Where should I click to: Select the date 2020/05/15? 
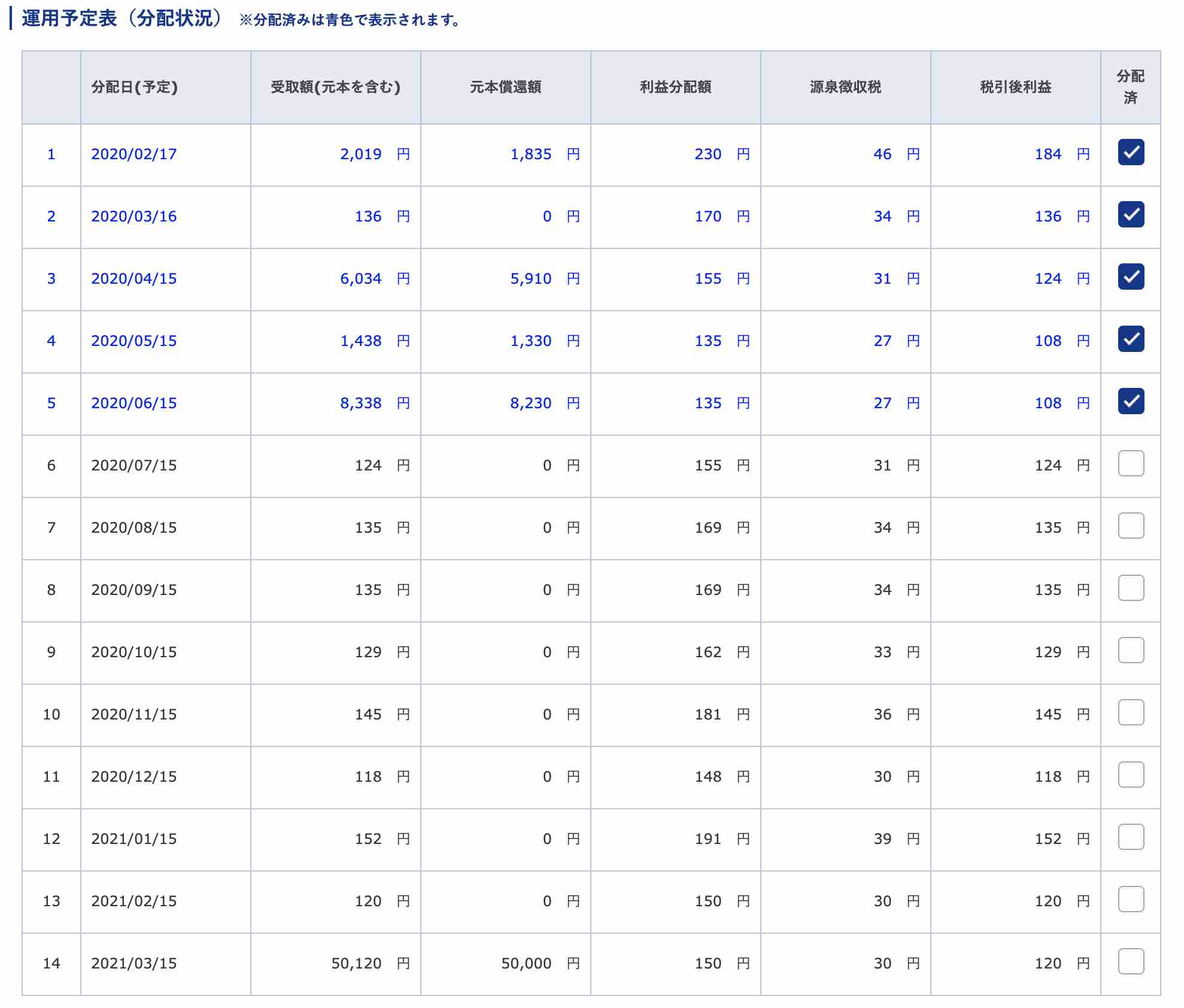click(134, 341)
